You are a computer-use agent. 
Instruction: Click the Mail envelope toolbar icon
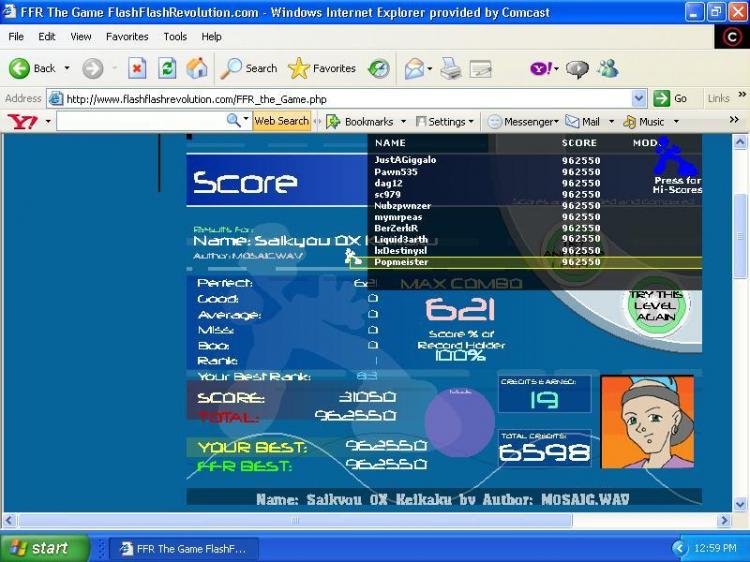(414, 69)
